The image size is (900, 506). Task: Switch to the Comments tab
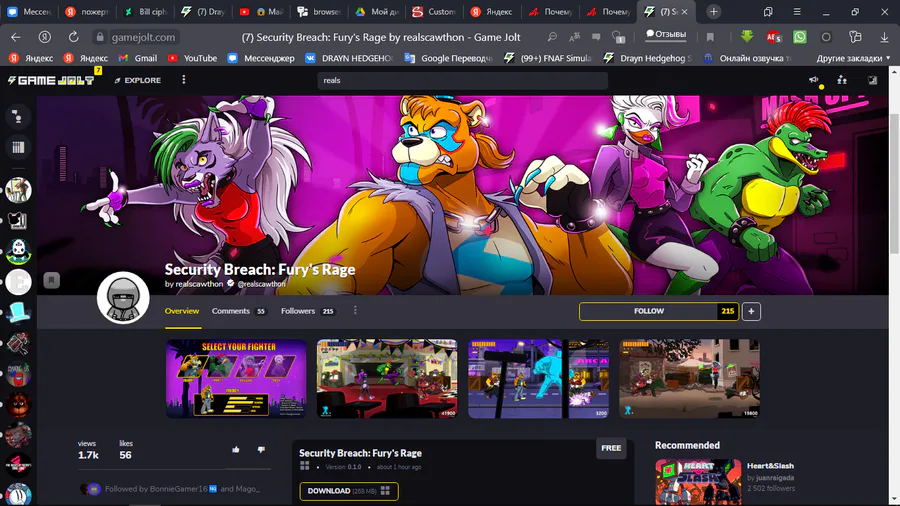click(x=239, y=311)
